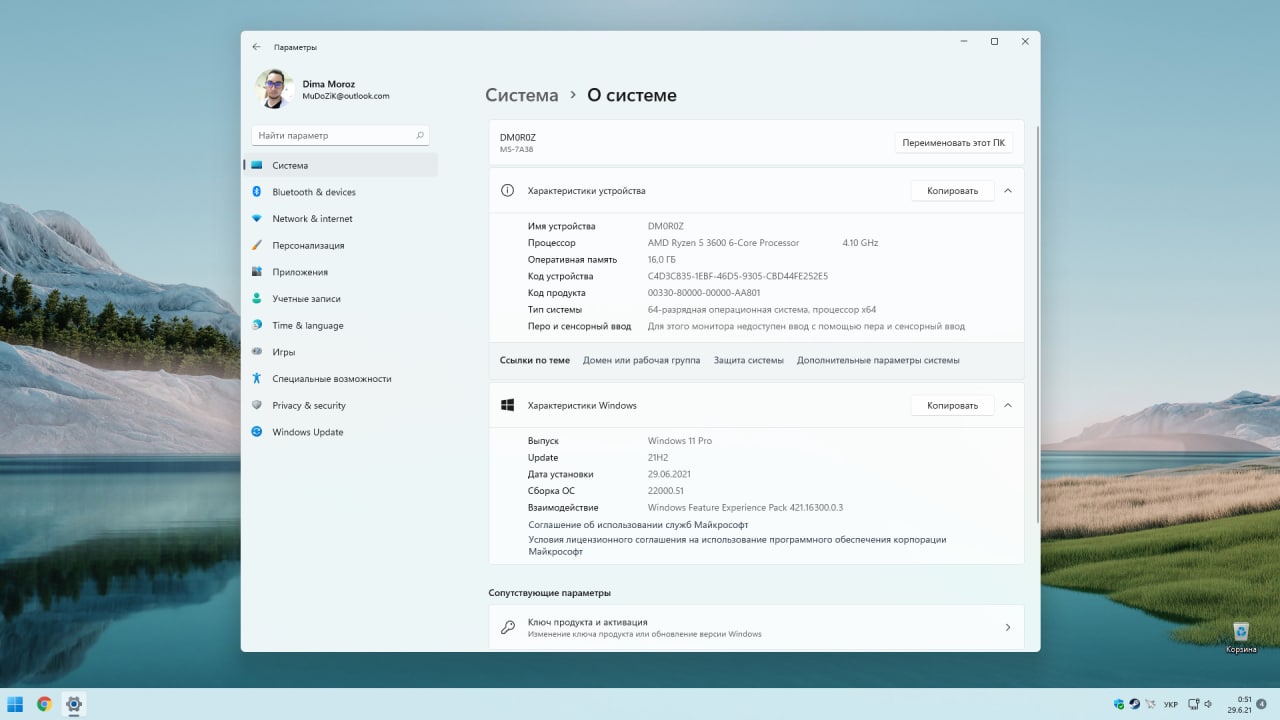The width and height of the screenshot is (1280, 720).
Task: Click the magnifier icon in search box
Action: click(420, 135)
